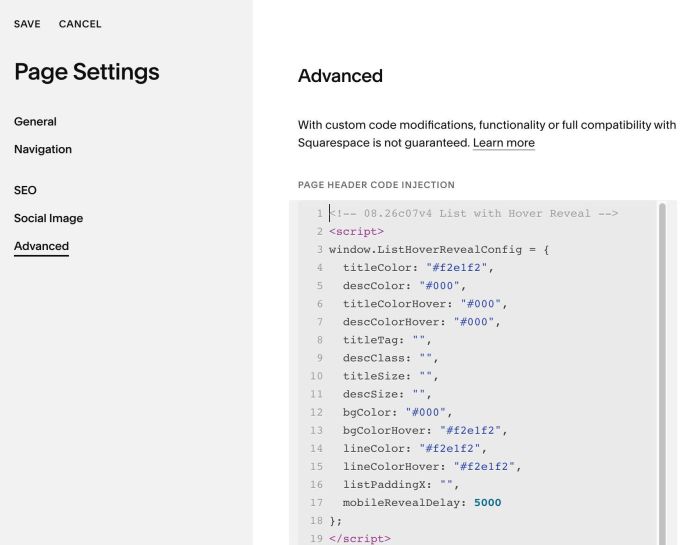Click the lineColor "#f2e1f2" value
Screen dimensions: 700x545
tap(450, 449)
